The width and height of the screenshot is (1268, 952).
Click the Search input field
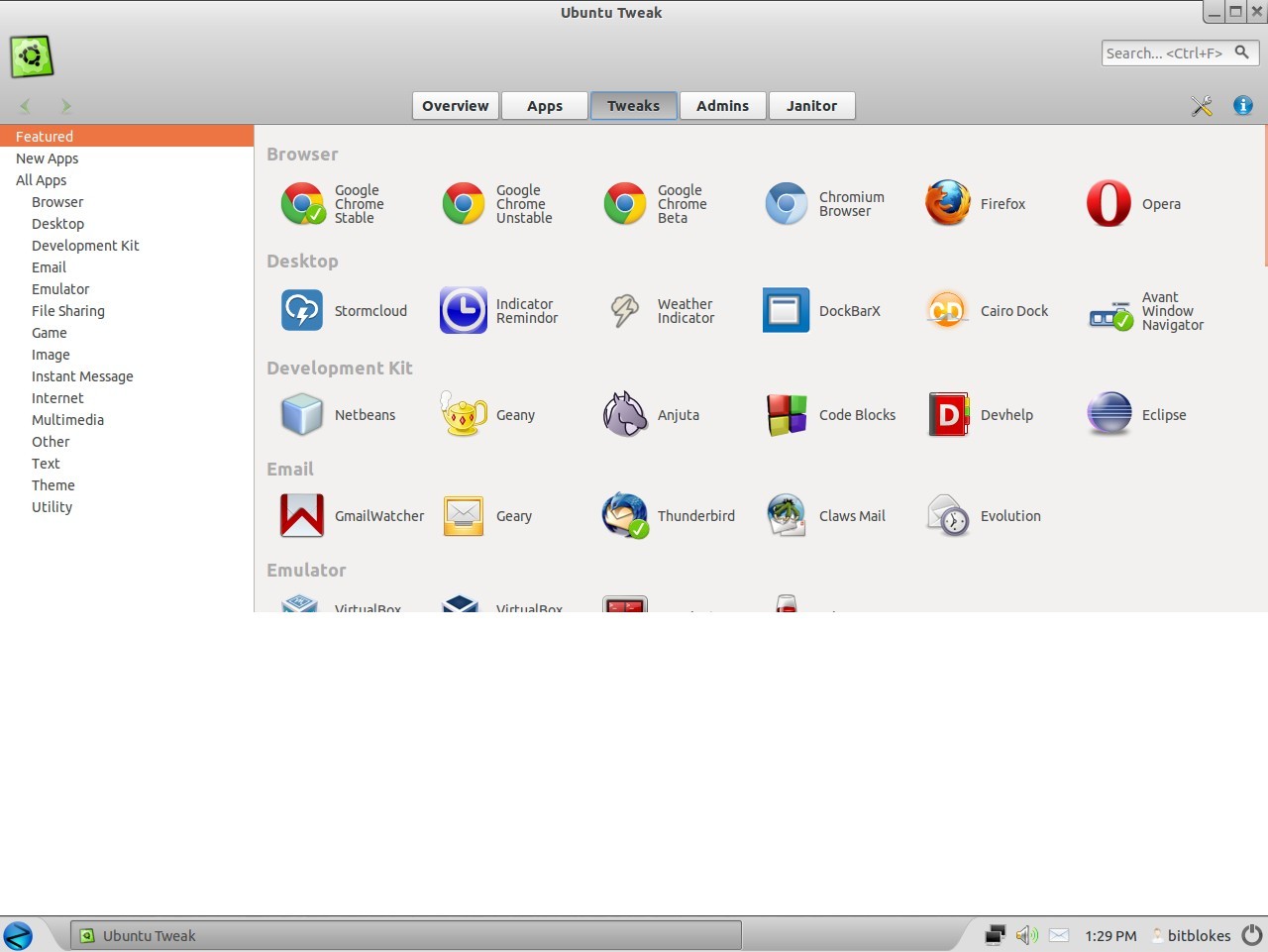click(1180, 53)
